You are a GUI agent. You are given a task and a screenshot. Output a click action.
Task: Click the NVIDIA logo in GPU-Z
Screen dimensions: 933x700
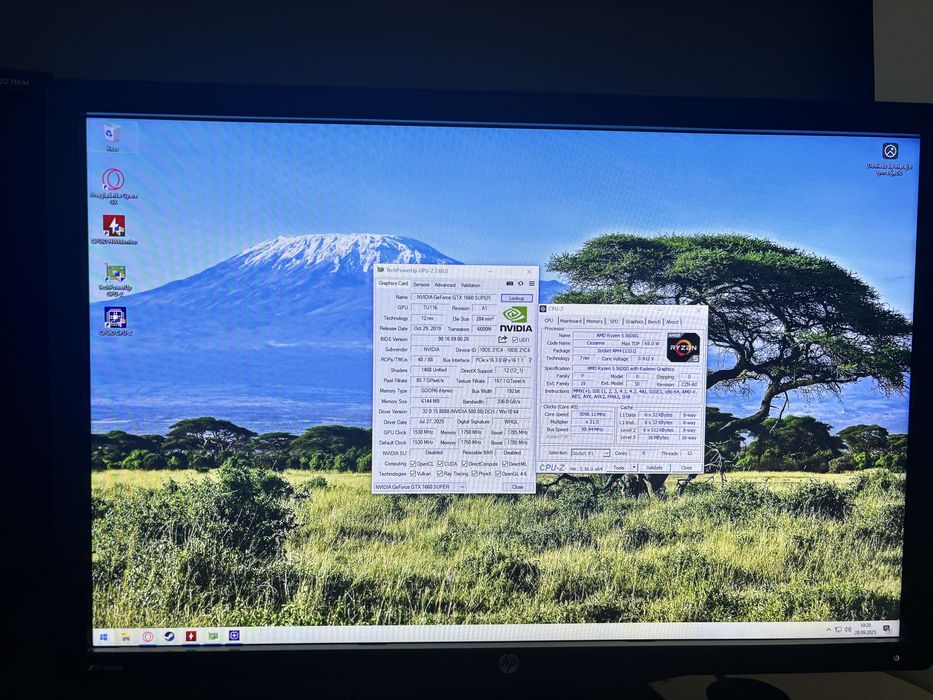(516, 320)
